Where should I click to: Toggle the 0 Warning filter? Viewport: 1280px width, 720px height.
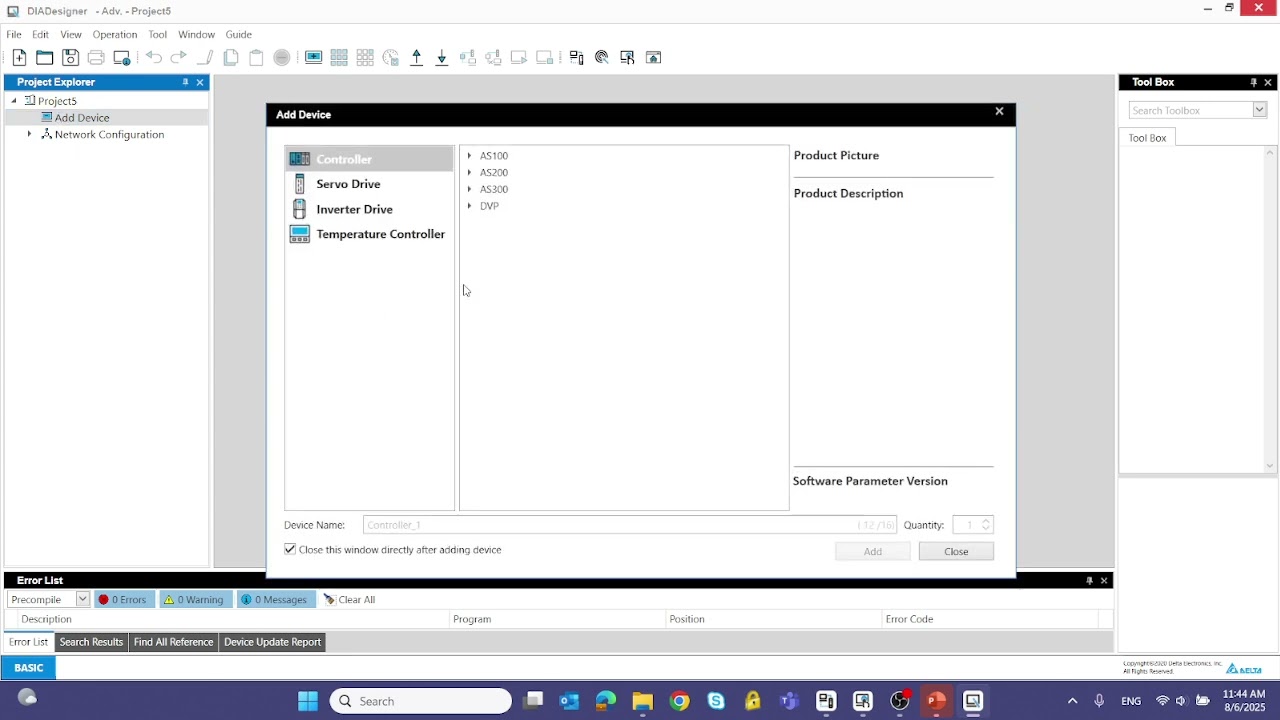[x=194, y=599]
